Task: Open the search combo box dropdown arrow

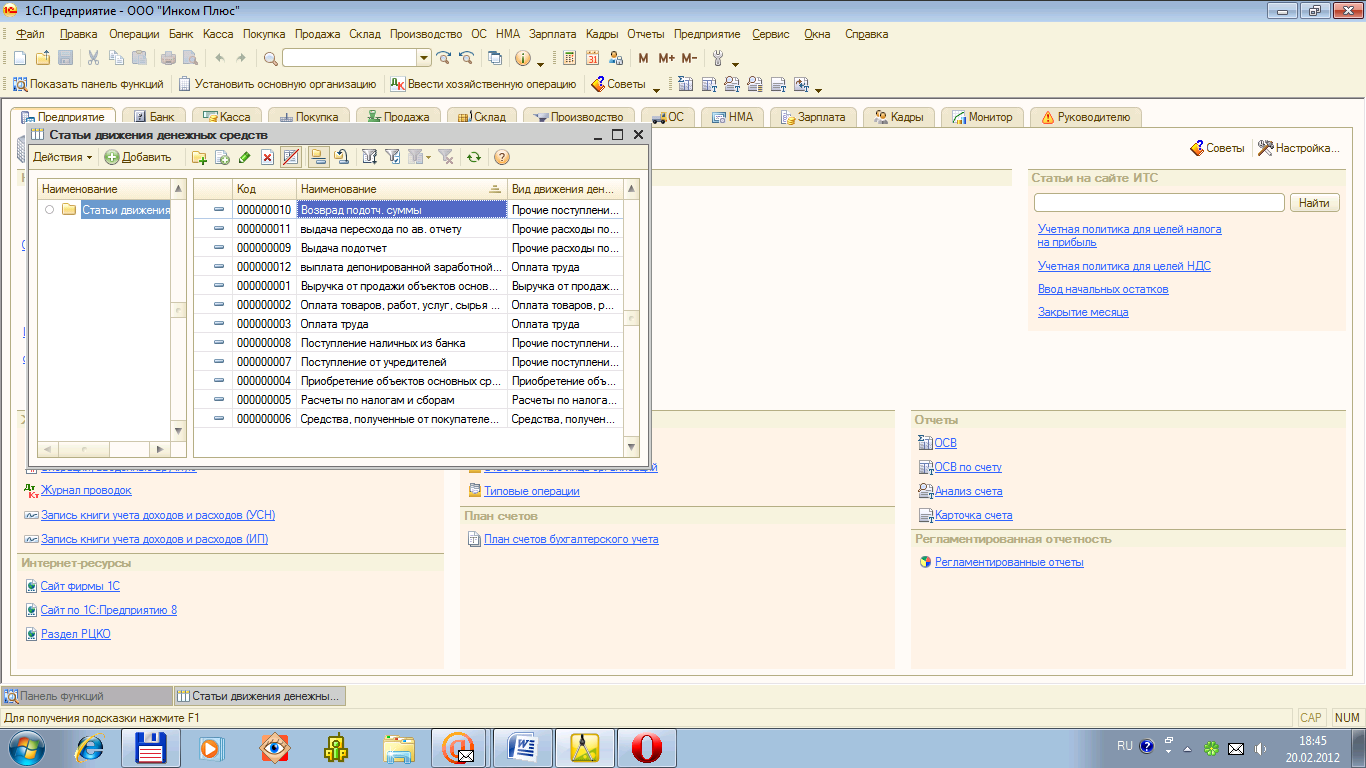Action: click(x=424, y=58)
